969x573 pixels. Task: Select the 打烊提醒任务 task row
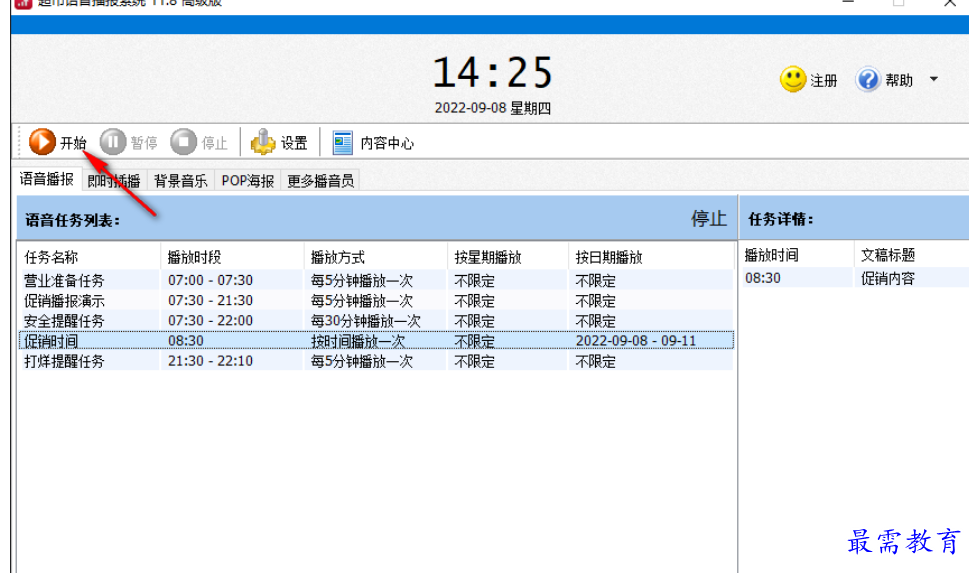(x=64, y=361)
